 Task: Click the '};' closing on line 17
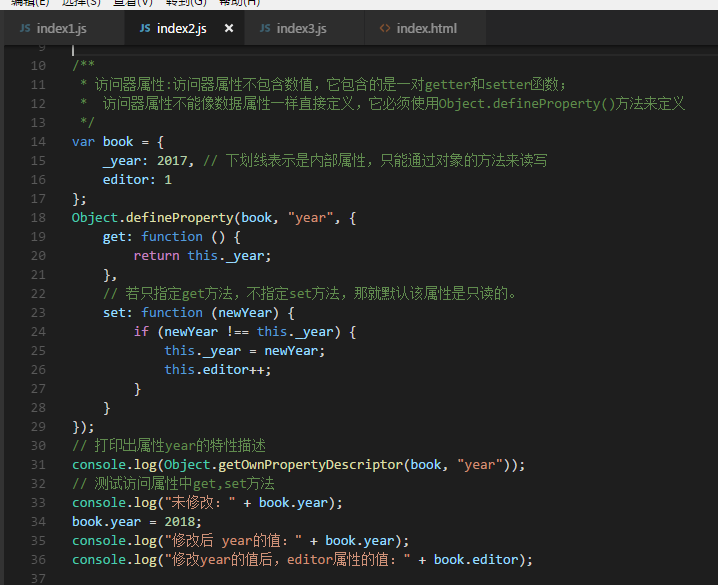click(x=79, y=199)
